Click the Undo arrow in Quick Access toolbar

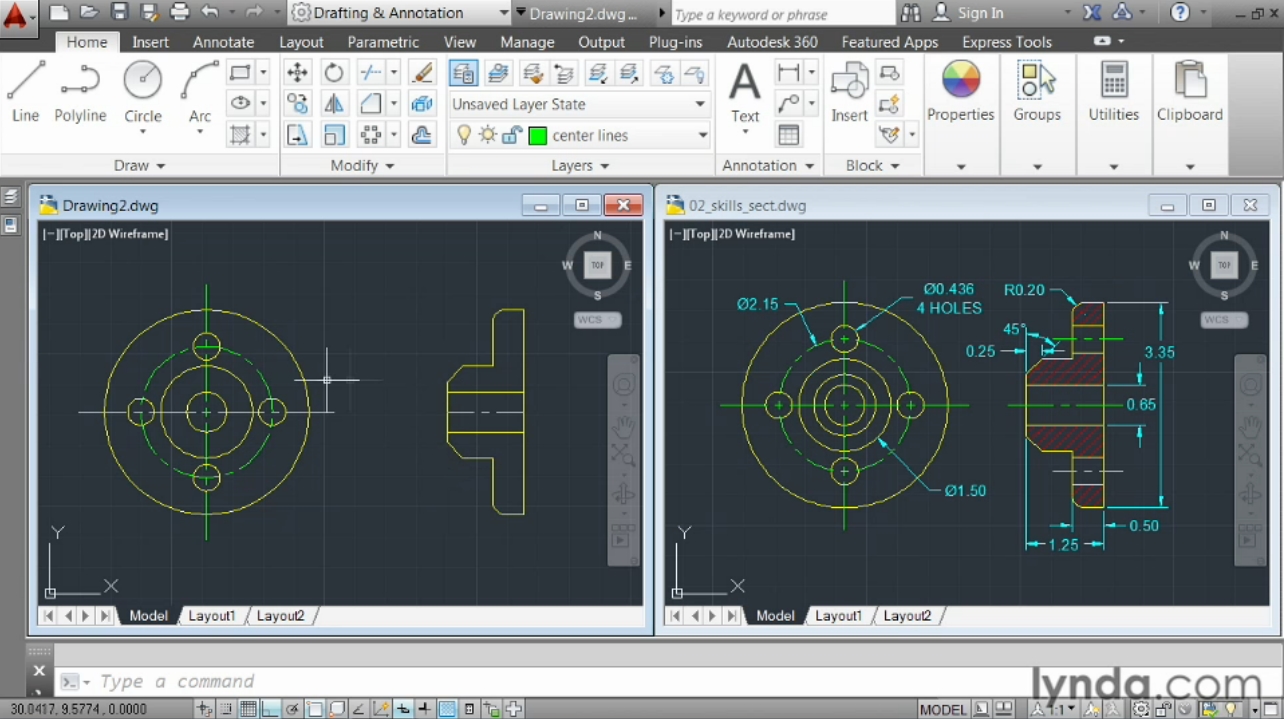click(210, 13)
